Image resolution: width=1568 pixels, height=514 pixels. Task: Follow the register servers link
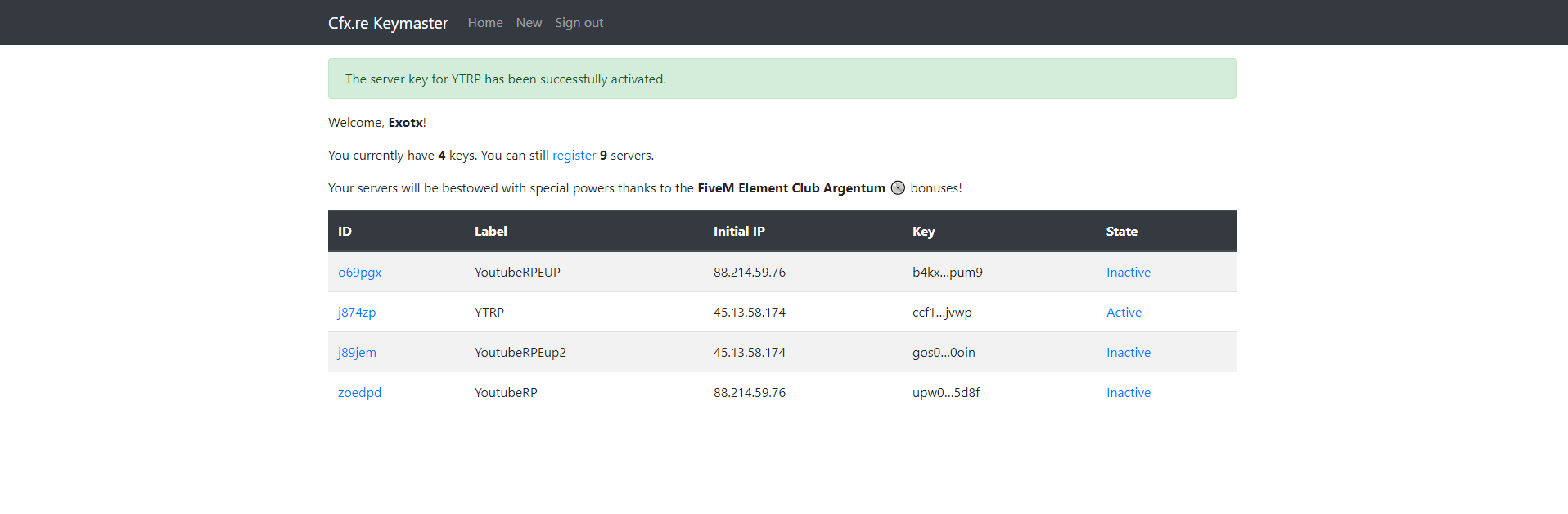point(574,156)
